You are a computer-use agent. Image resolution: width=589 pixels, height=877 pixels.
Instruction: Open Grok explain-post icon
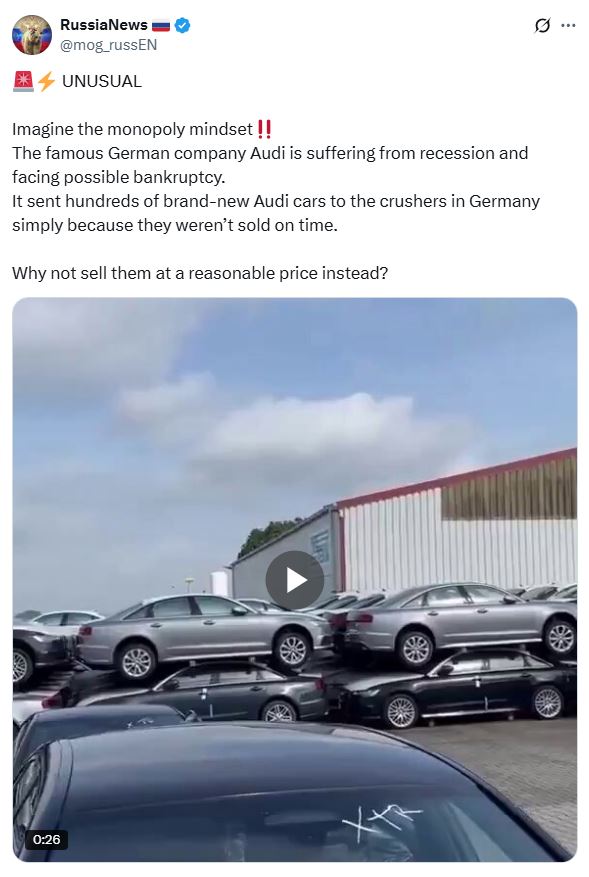point(542,25)
